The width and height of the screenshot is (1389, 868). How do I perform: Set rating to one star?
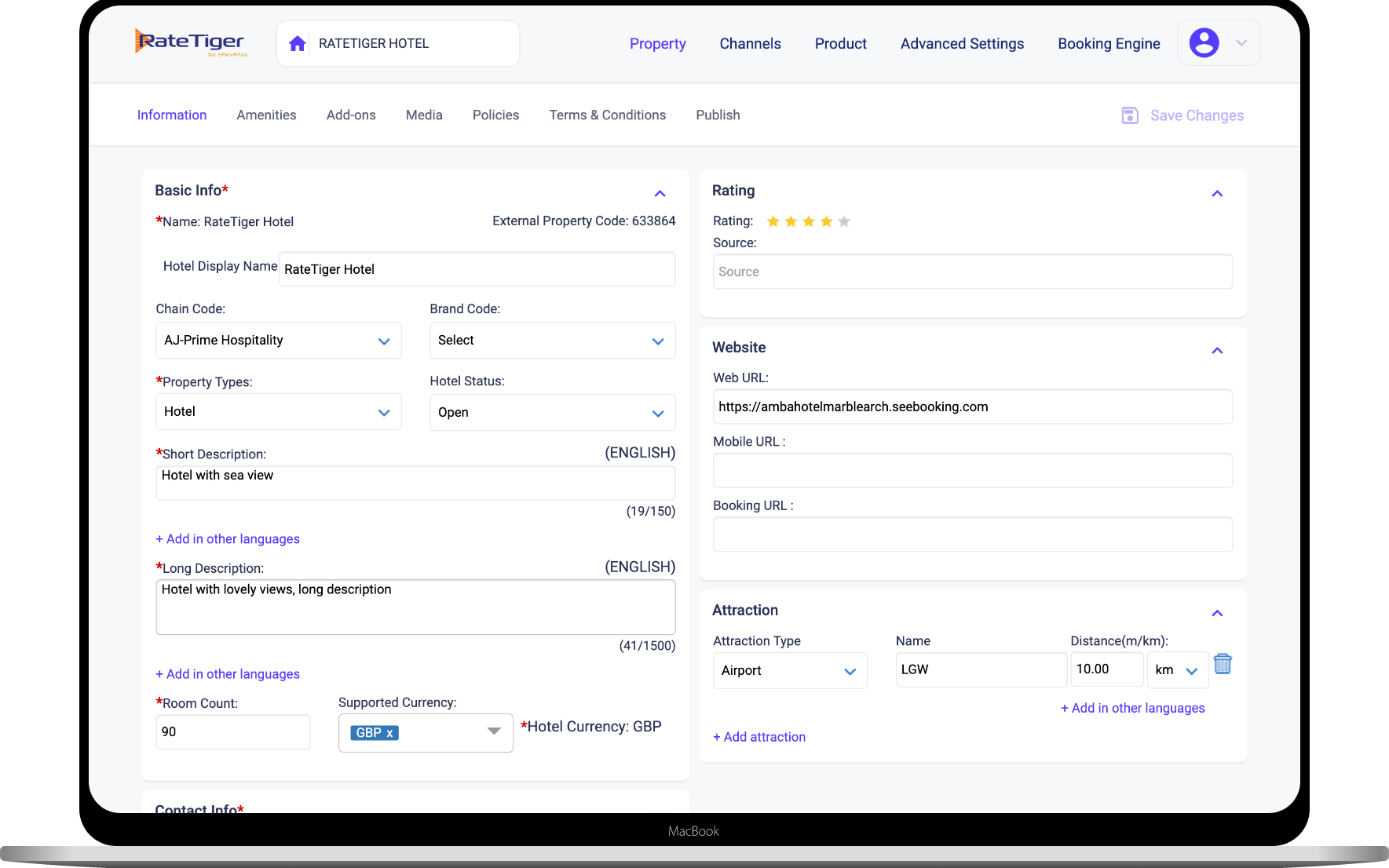coord(773,222)
